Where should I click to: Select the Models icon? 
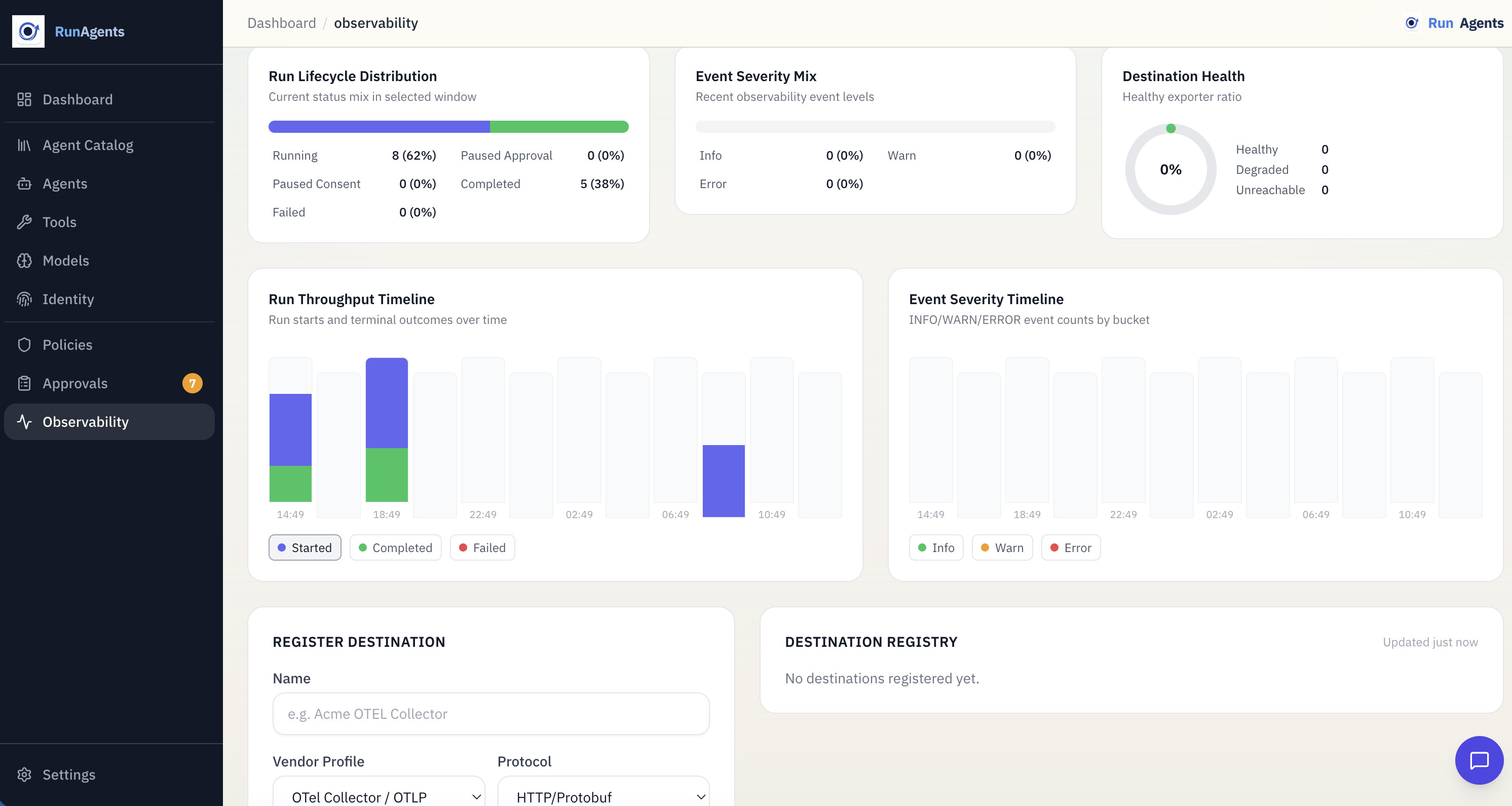[24, 260]
